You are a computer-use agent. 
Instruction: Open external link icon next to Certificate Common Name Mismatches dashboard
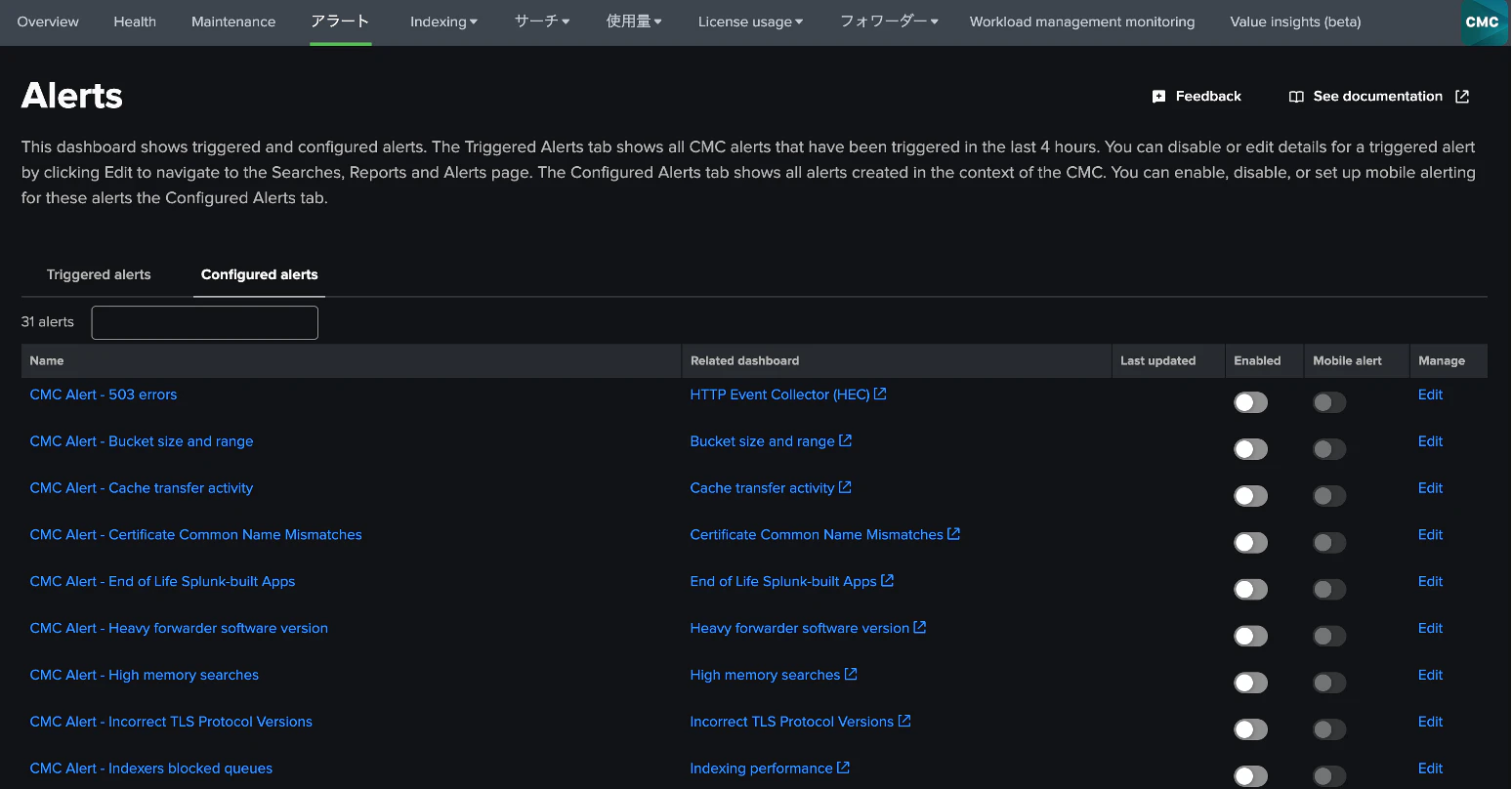coord(954,534)
